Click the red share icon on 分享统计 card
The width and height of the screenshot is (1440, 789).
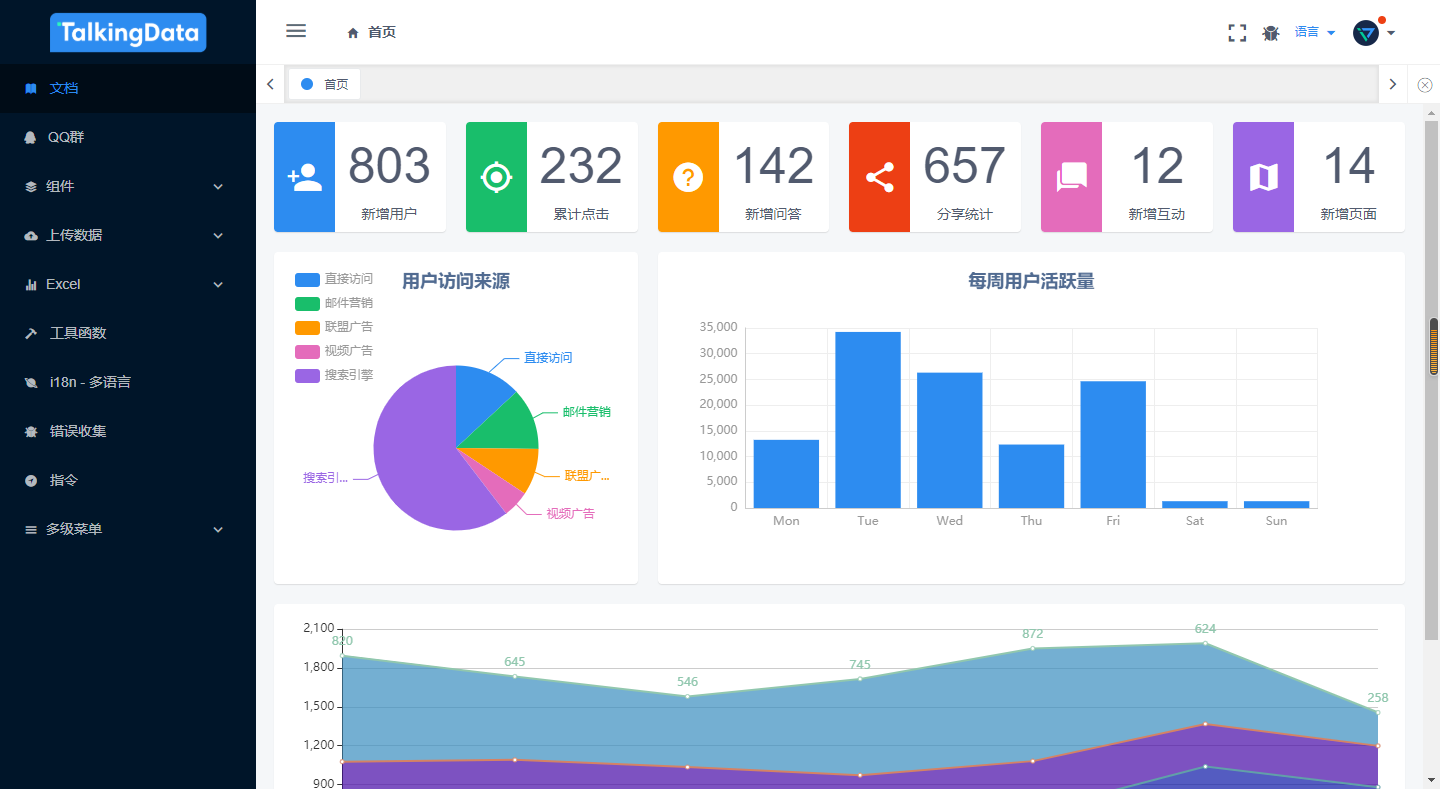tap(880, 177)
